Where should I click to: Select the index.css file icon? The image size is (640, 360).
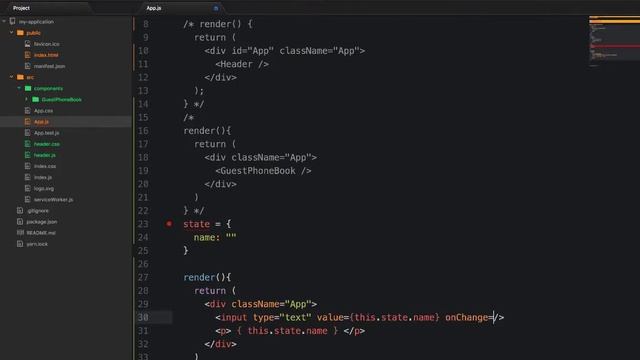point(27,166)
